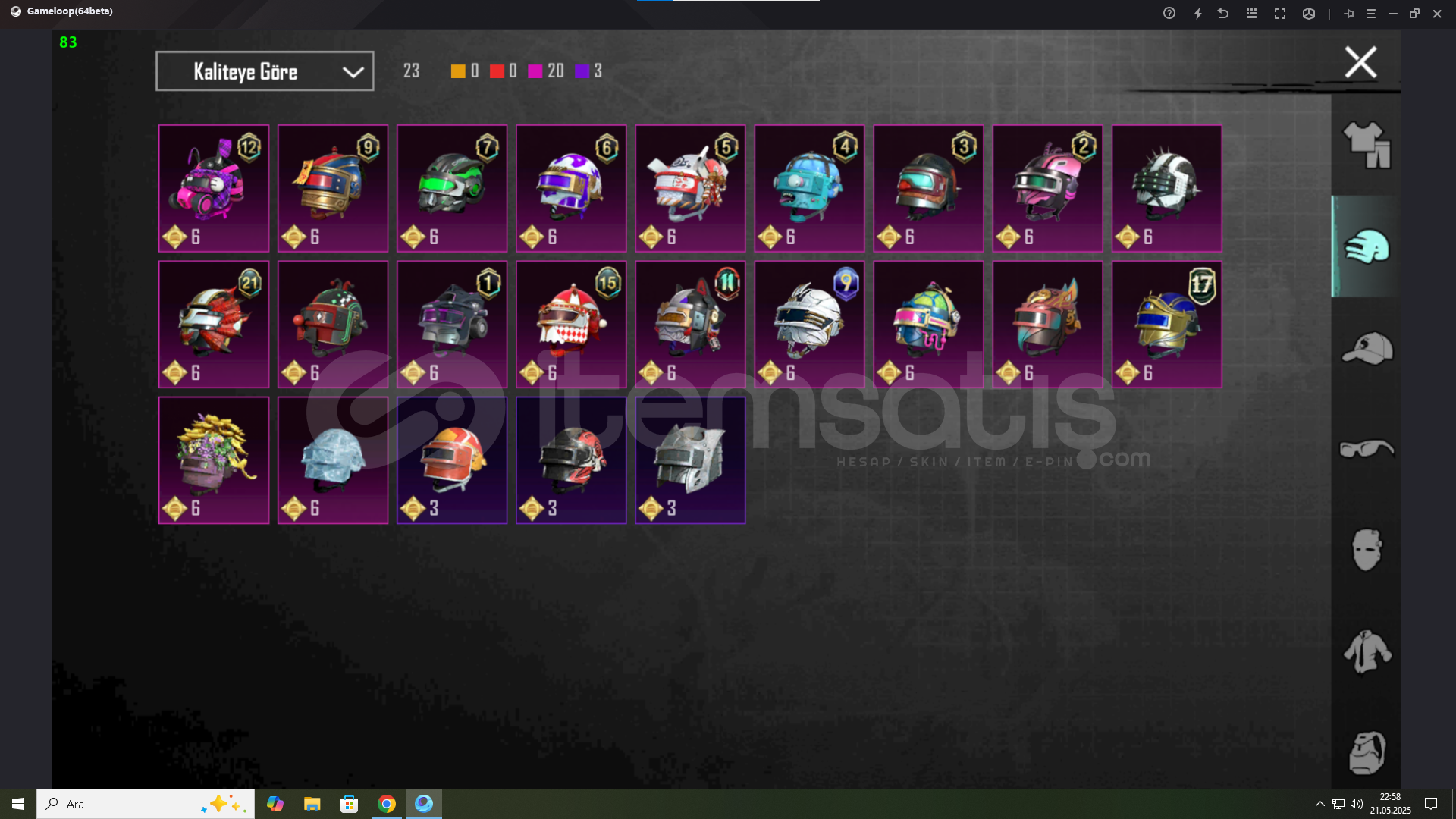The width and height of the screenshot is (1456, 819).
Task: Show hidden system tray icons
Action: [x=1320, y=804]
